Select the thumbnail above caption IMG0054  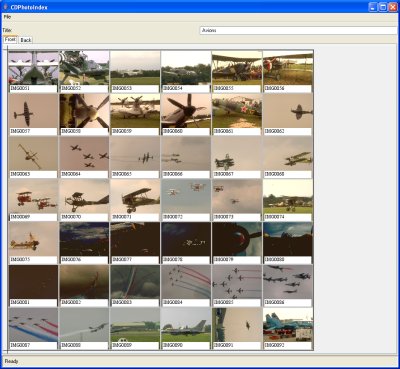click(186, 68)
